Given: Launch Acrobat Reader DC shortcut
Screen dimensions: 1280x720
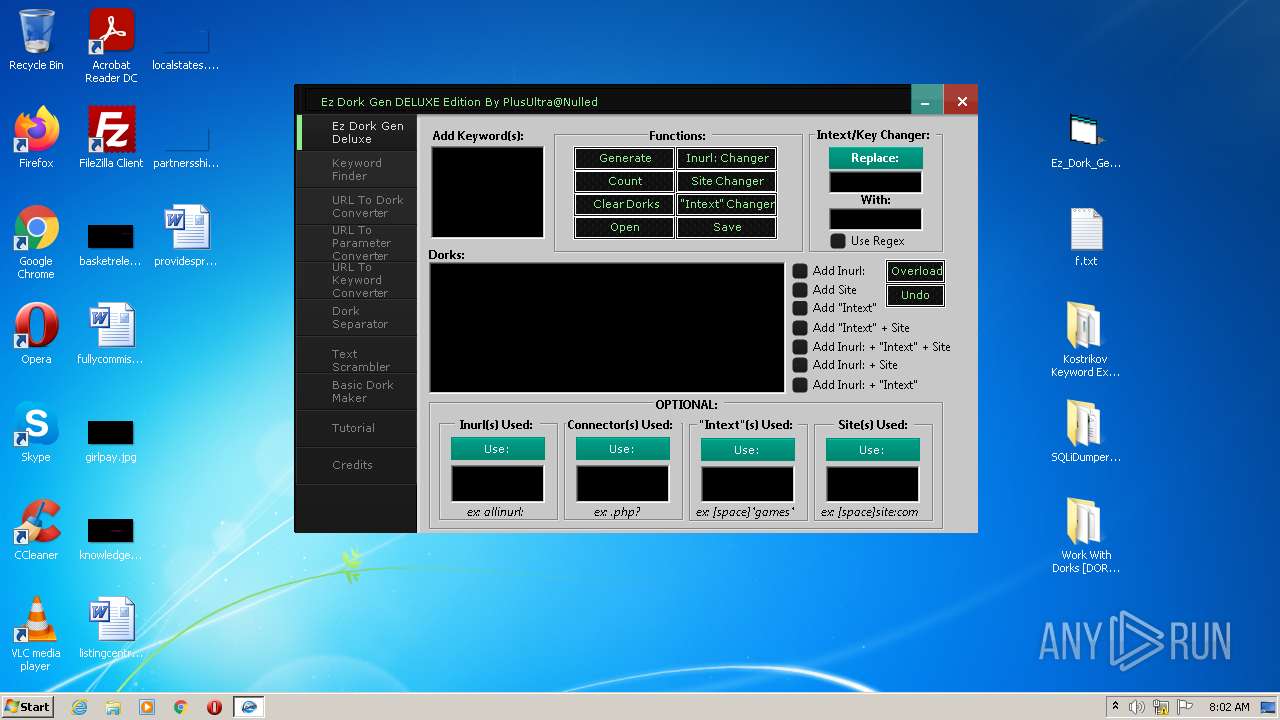Looking at the screenshot, I should (x=111, y=46).
